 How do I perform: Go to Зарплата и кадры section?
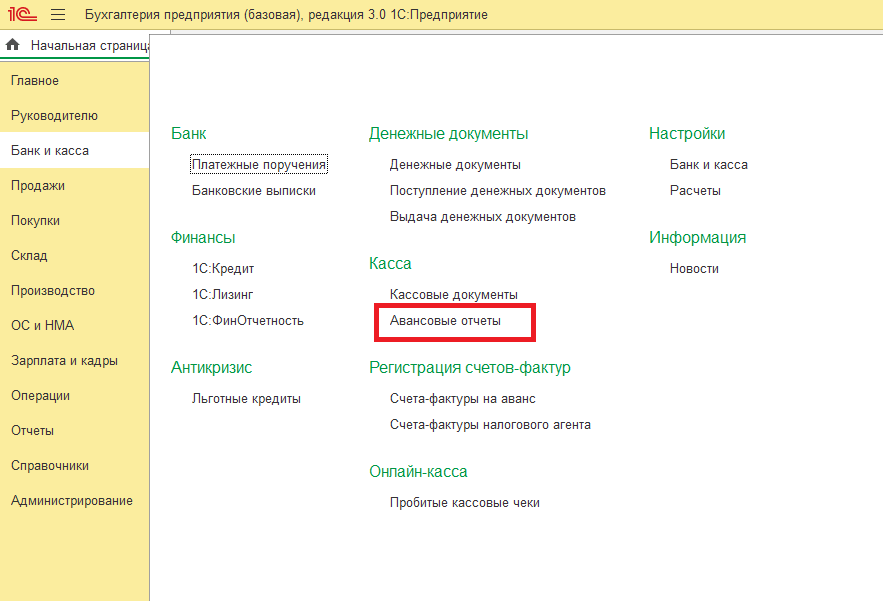[64, 361]
